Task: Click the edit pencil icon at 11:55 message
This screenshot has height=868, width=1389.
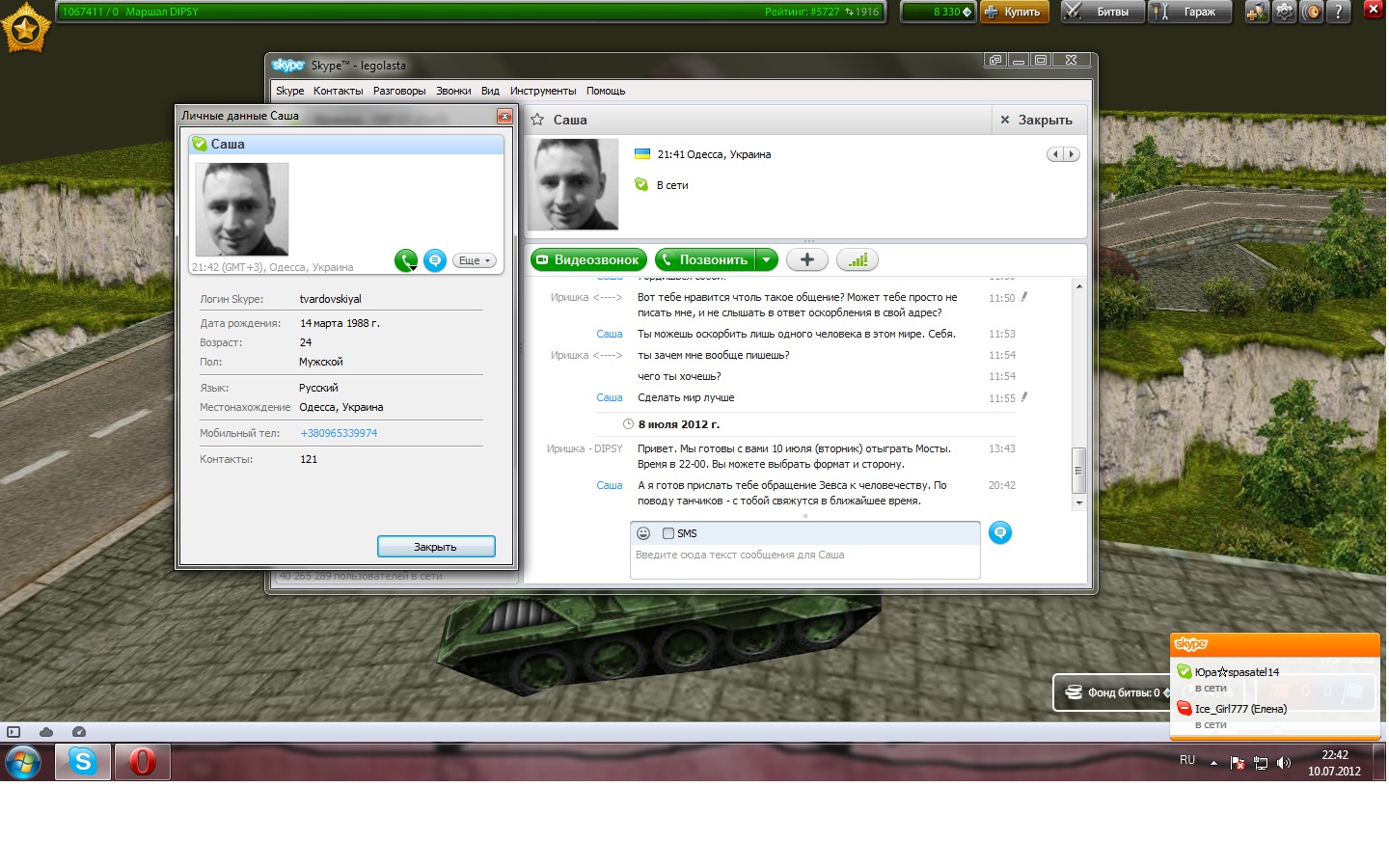Action: coord(1024,396)
